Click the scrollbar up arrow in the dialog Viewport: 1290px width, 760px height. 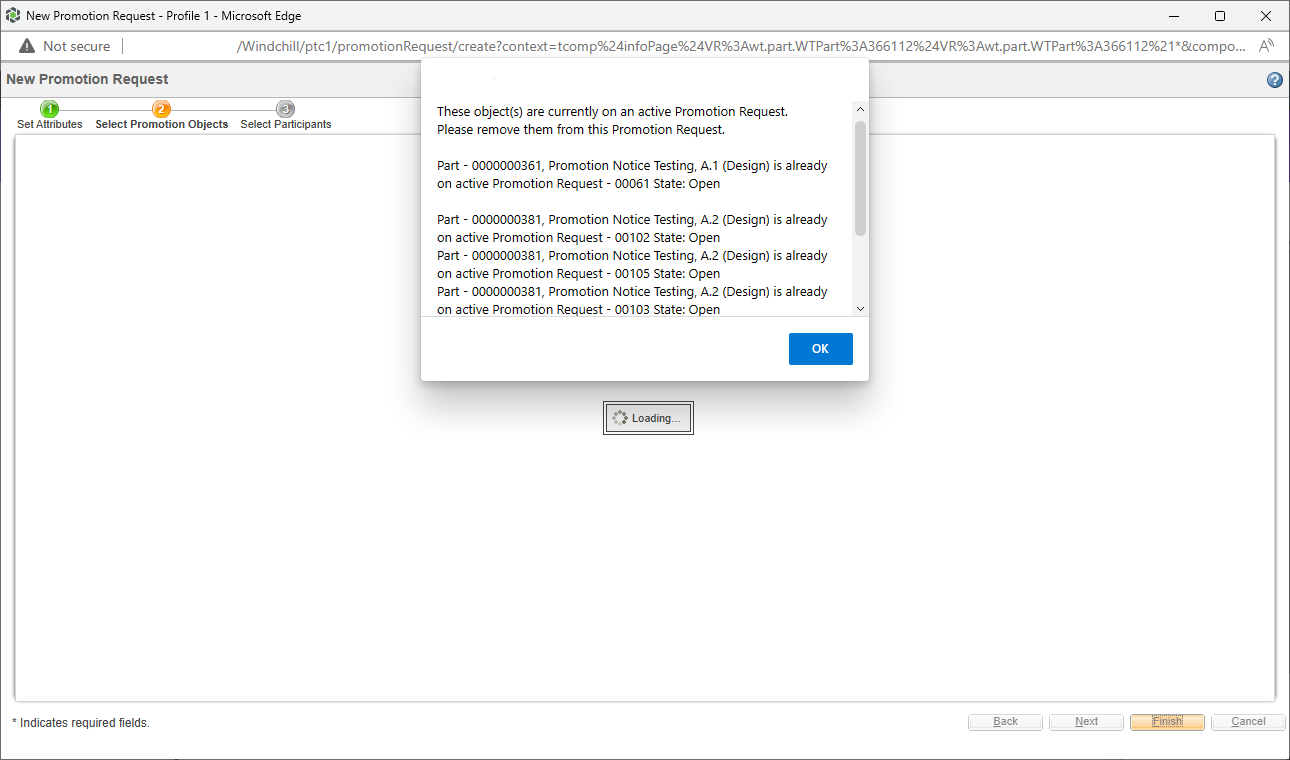859,108
